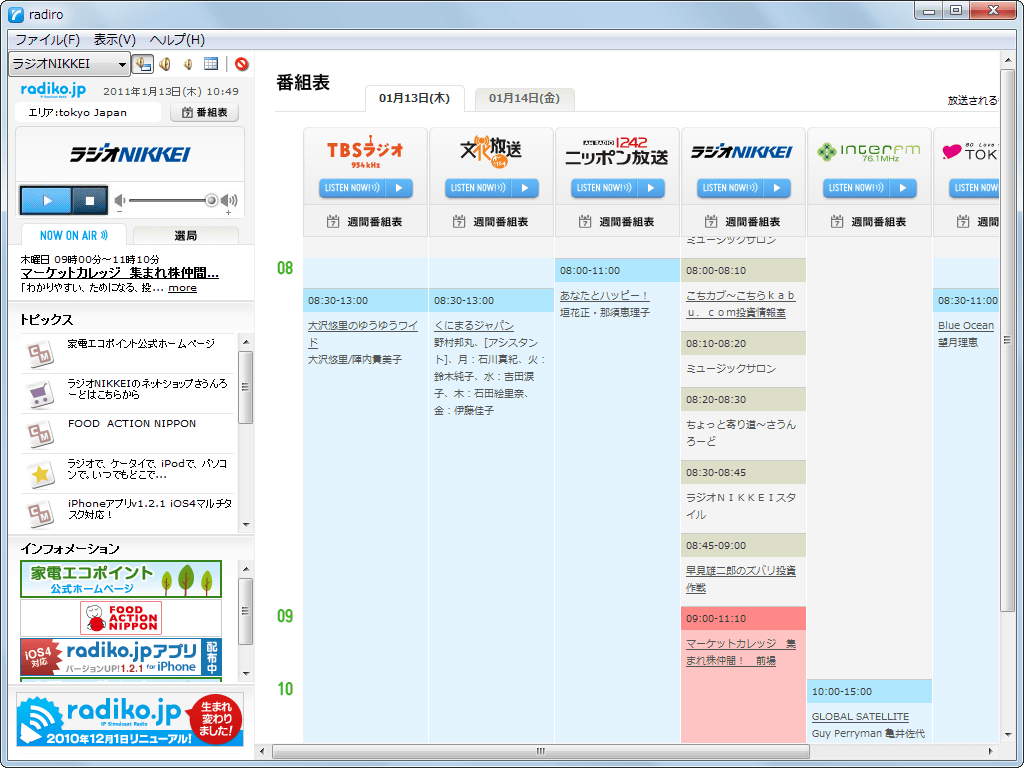Expand the now-playing description via more link
This screenshot has height=768, width=1024.
point(182,288)
